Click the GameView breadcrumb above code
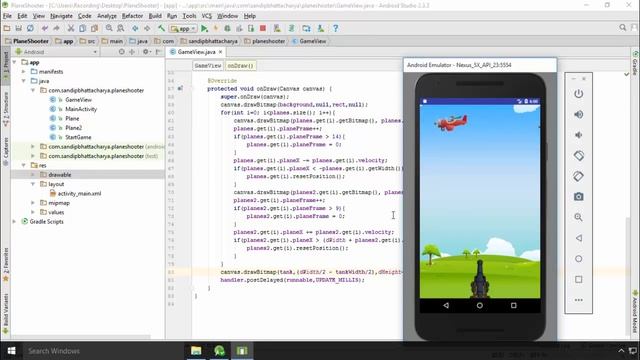This screenshot has height=360, width=640. point(208,65)
